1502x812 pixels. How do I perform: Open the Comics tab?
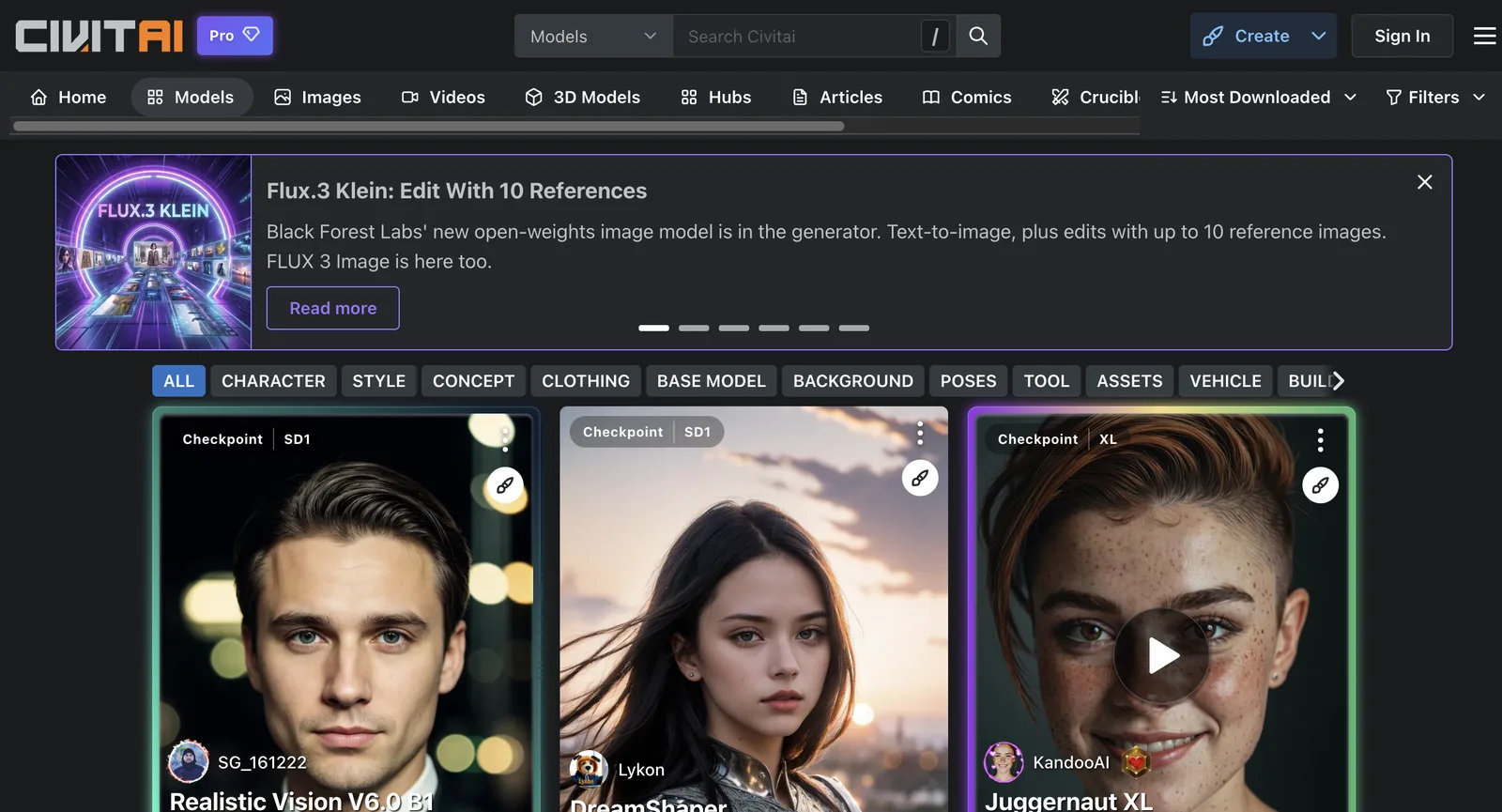tap(967, 97)
